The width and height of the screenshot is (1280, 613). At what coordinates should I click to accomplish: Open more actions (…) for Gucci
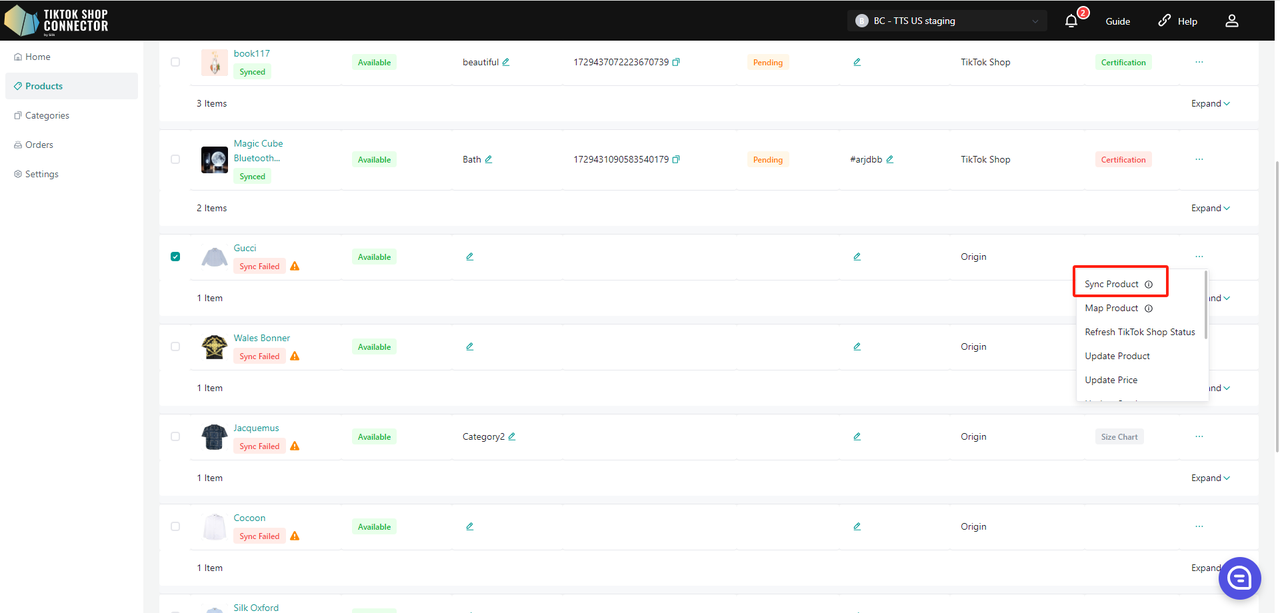tap(1199, 257)
